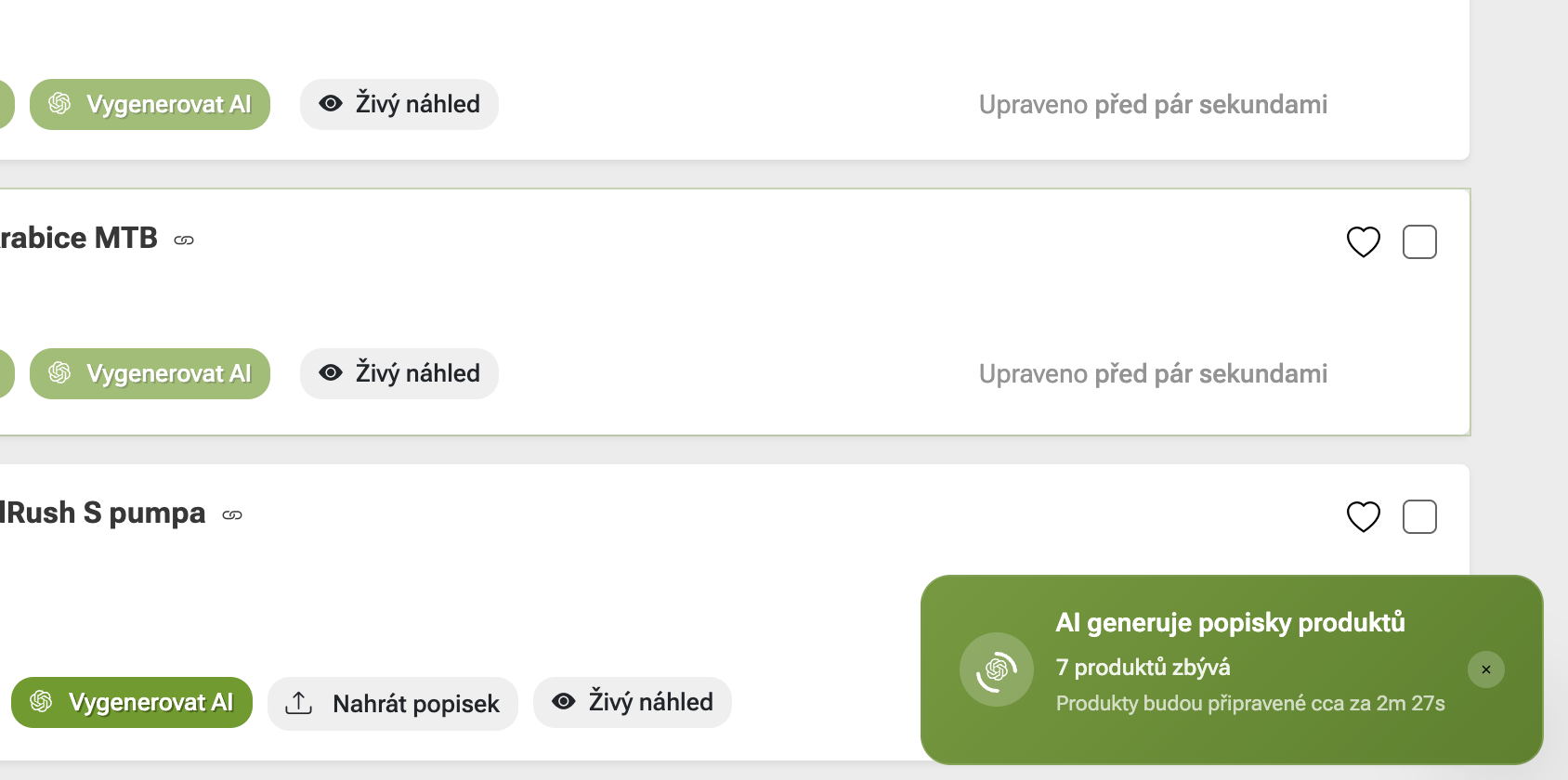Viewport: 1568px width, 780px height.
Task: Favorite the Rush S pumpa product
Action: click(1363, 517)
